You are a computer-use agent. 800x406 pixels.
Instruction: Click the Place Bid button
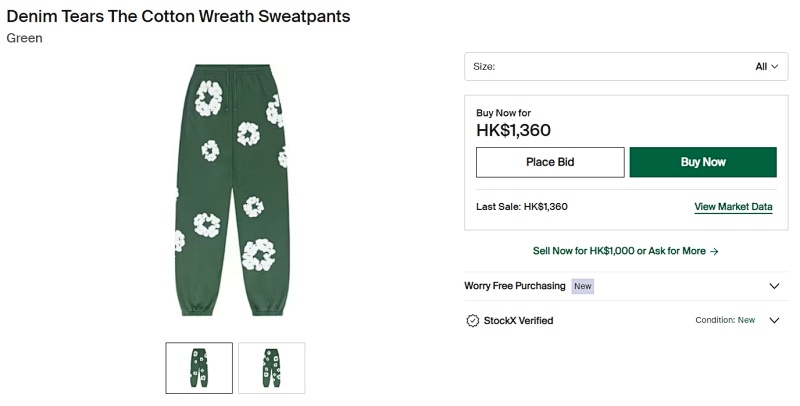tap(550, 162)
